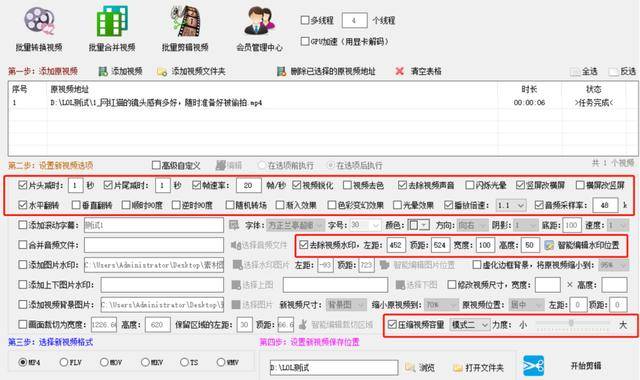The width and height of the screenshot is (640, 380).
Task: Click the font picker icon before 字体
Action: tap(234, 225)
